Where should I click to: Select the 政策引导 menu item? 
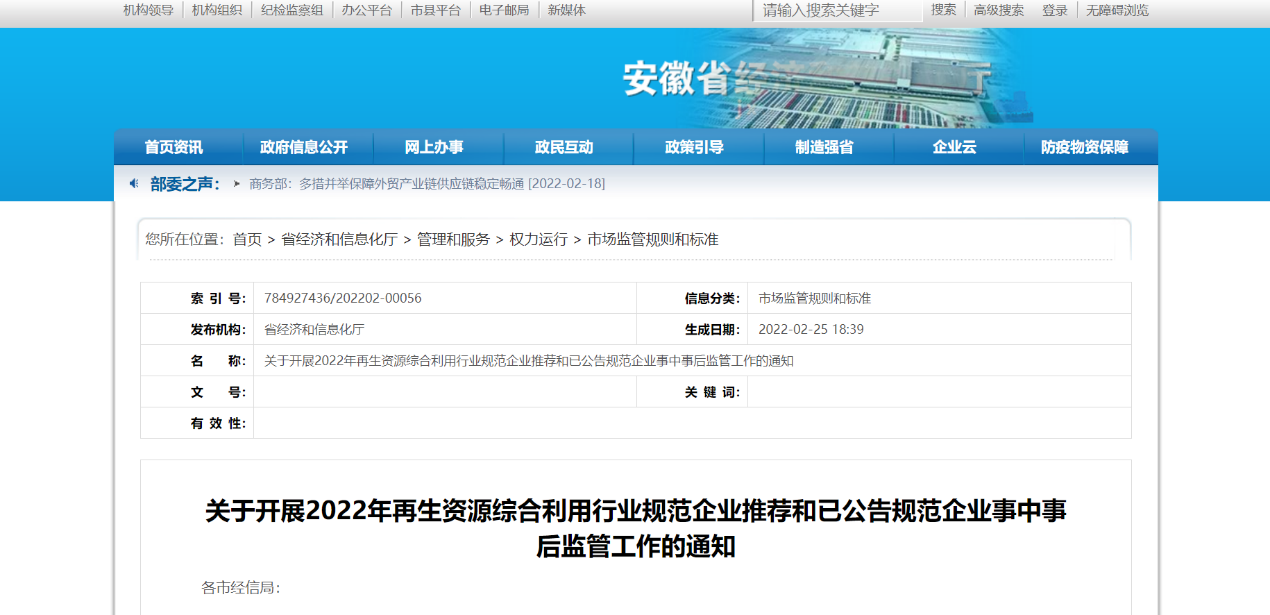[x=694, y=147]
